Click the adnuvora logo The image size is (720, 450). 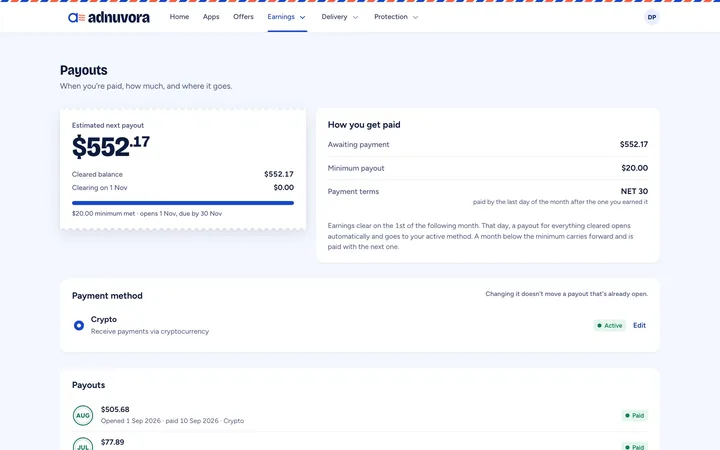[x=109, y=17]
